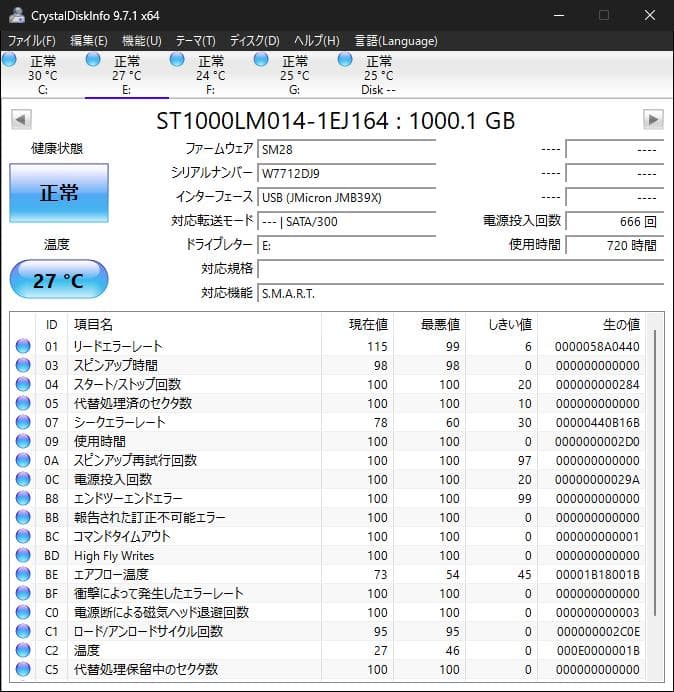This screenshot has width=674, height=692.
Task: Click status icon of row BF 衝撃によって発生したエラーレート
Action: (x=23, y=593)
